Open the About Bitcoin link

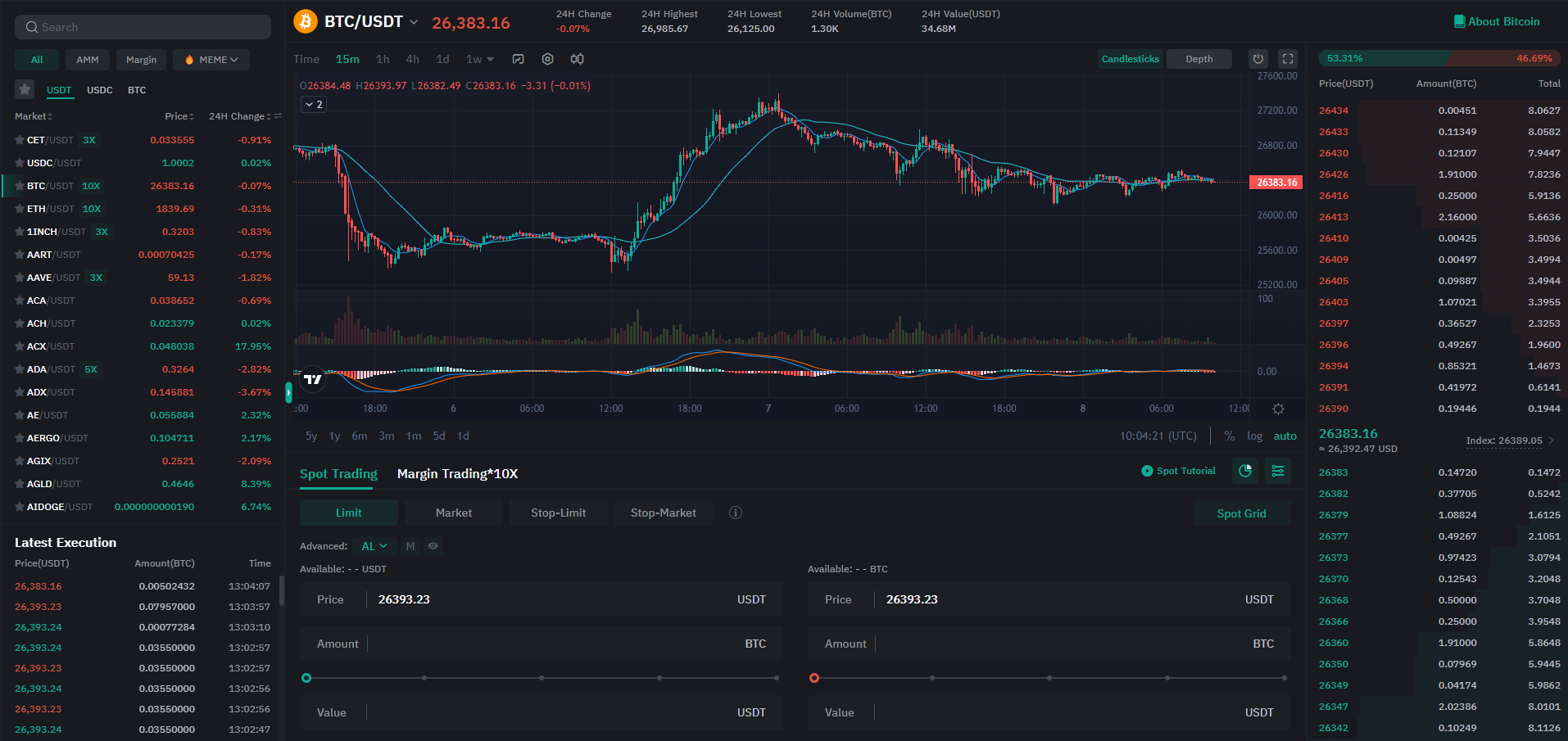click(1497, 21)
